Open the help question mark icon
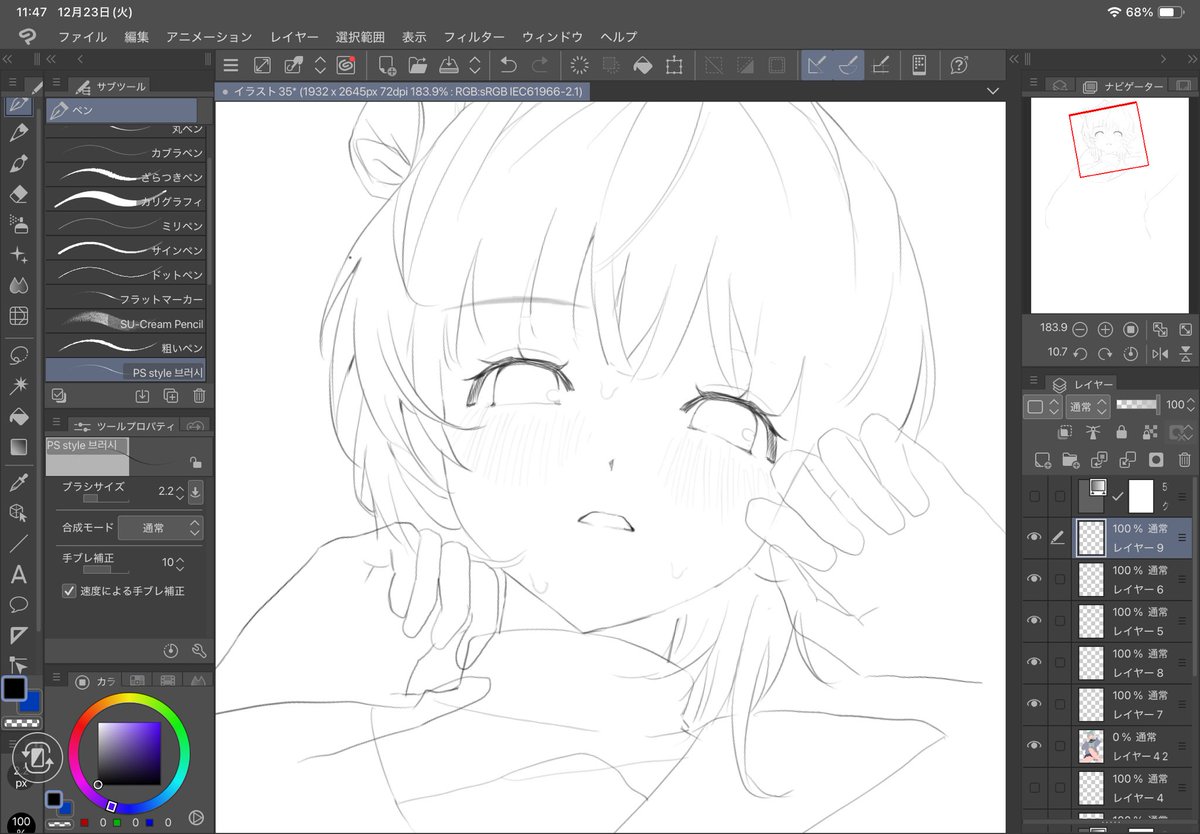This screenshot has width=1200, height=834. [959, 65]
